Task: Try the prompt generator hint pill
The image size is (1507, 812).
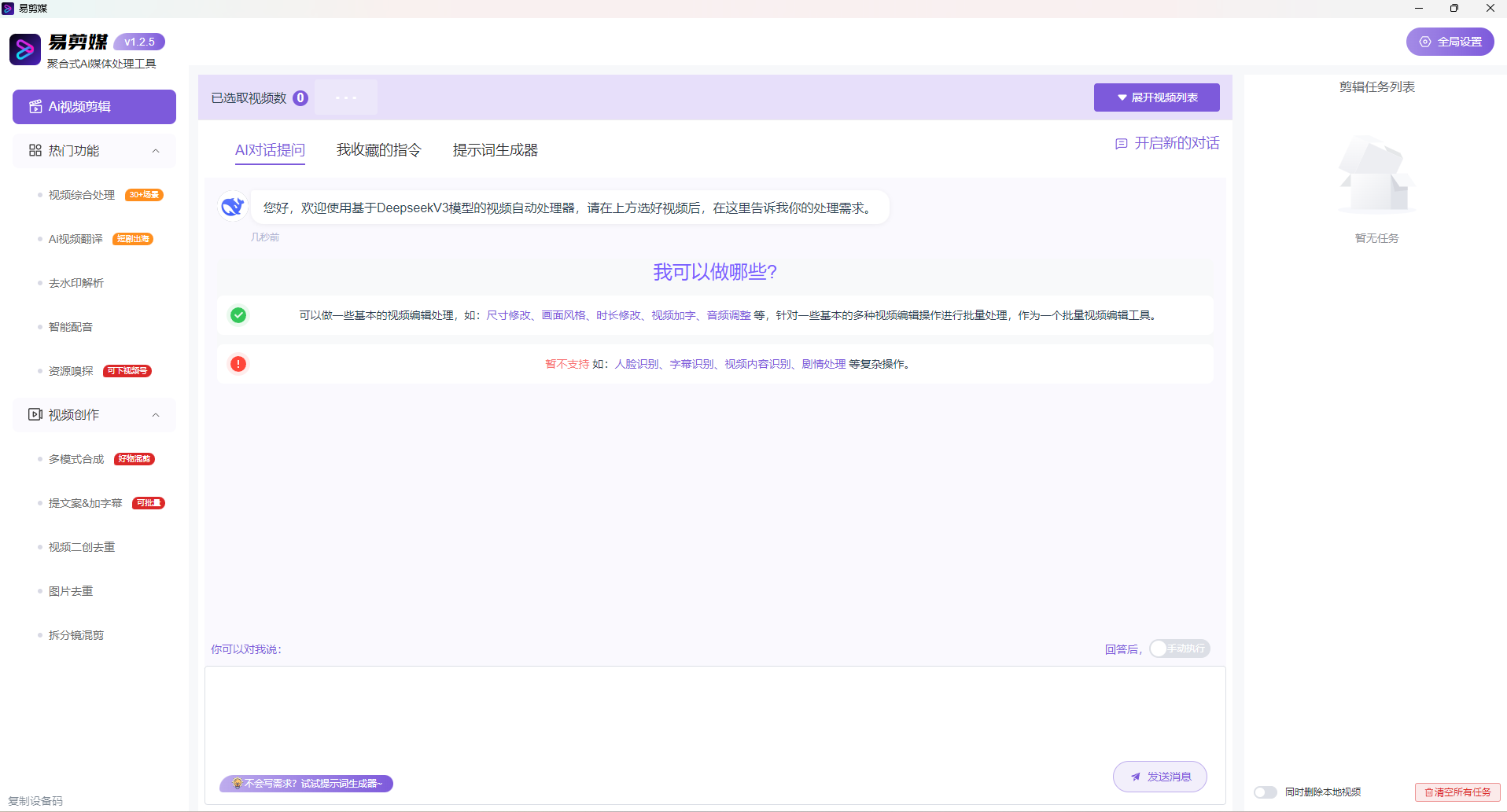Action: click(307, 784)
